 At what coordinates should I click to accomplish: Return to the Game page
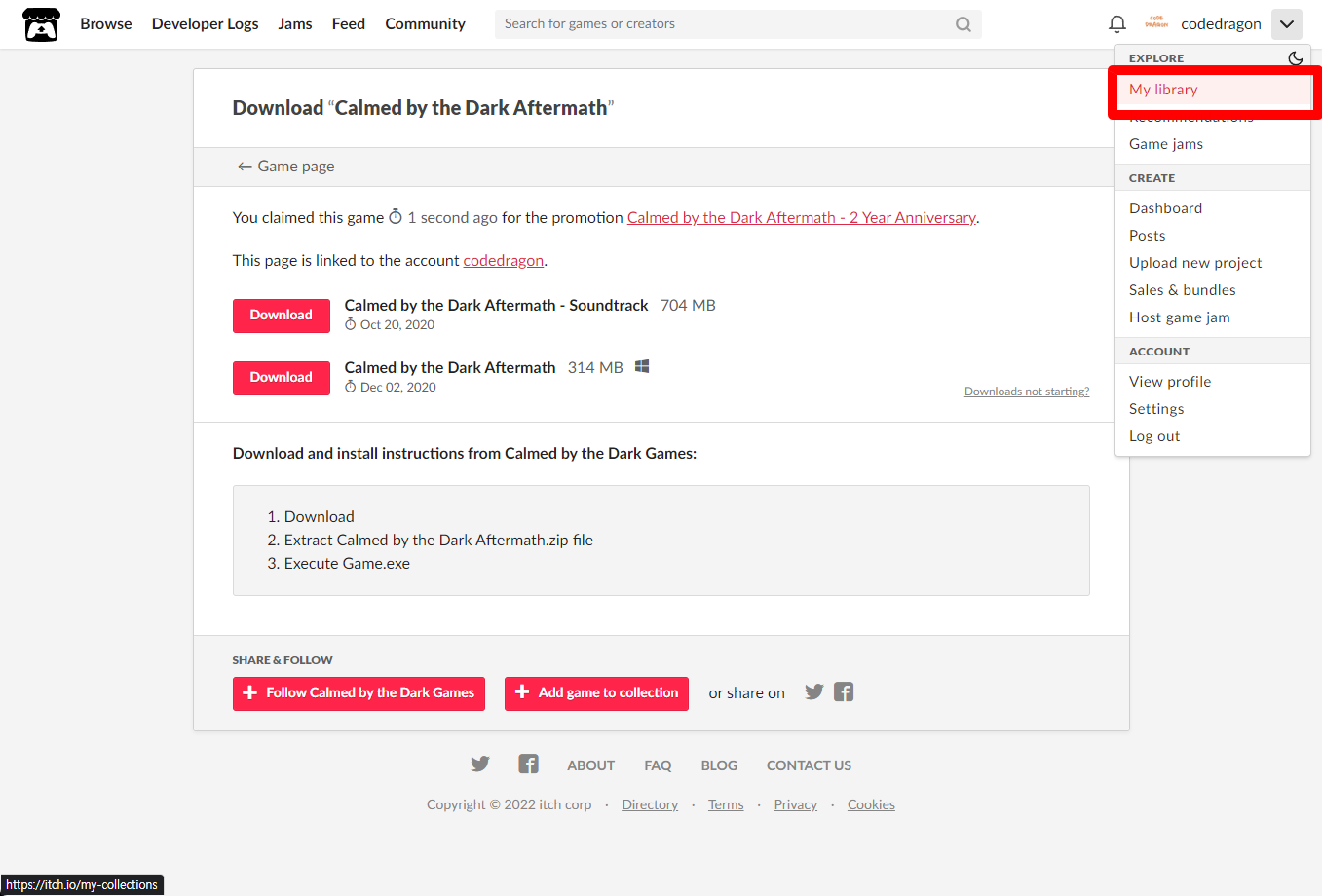[285, 167]
